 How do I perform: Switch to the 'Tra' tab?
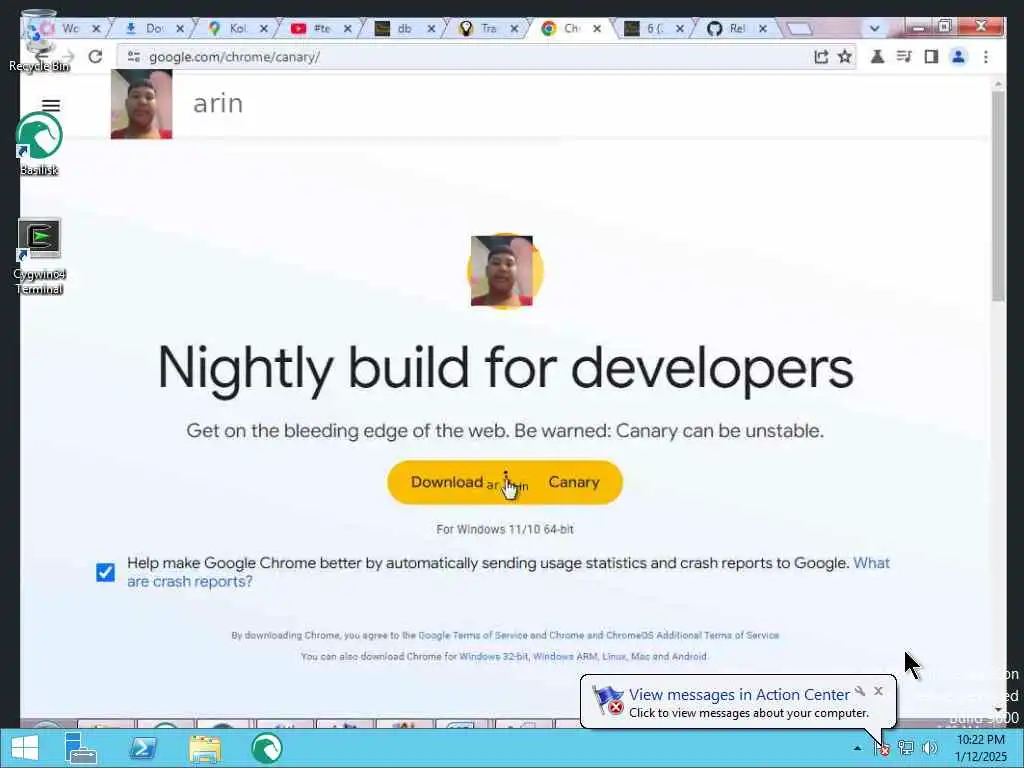point(488,29)
